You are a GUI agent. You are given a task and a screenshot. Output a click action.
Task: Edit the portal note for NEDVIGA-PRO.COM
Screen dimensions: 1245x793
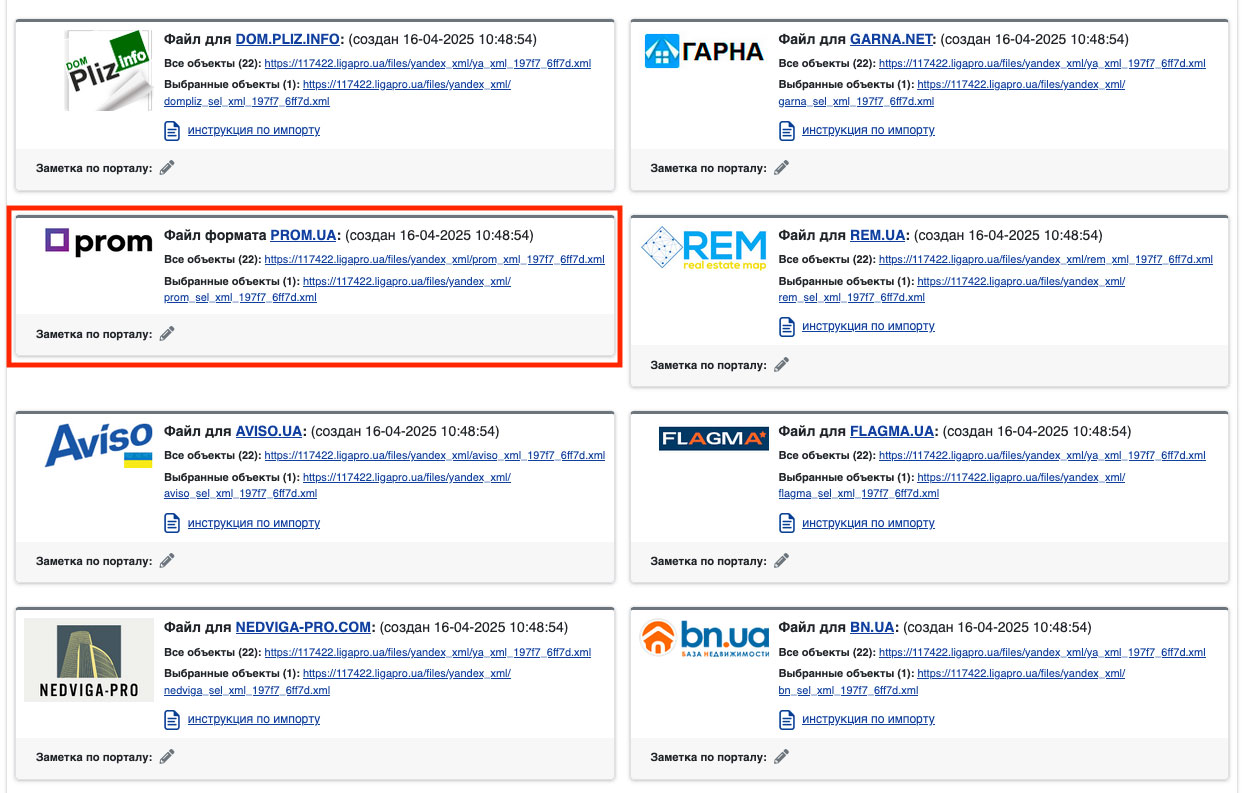pyautogui.click(x=167, y=757)
